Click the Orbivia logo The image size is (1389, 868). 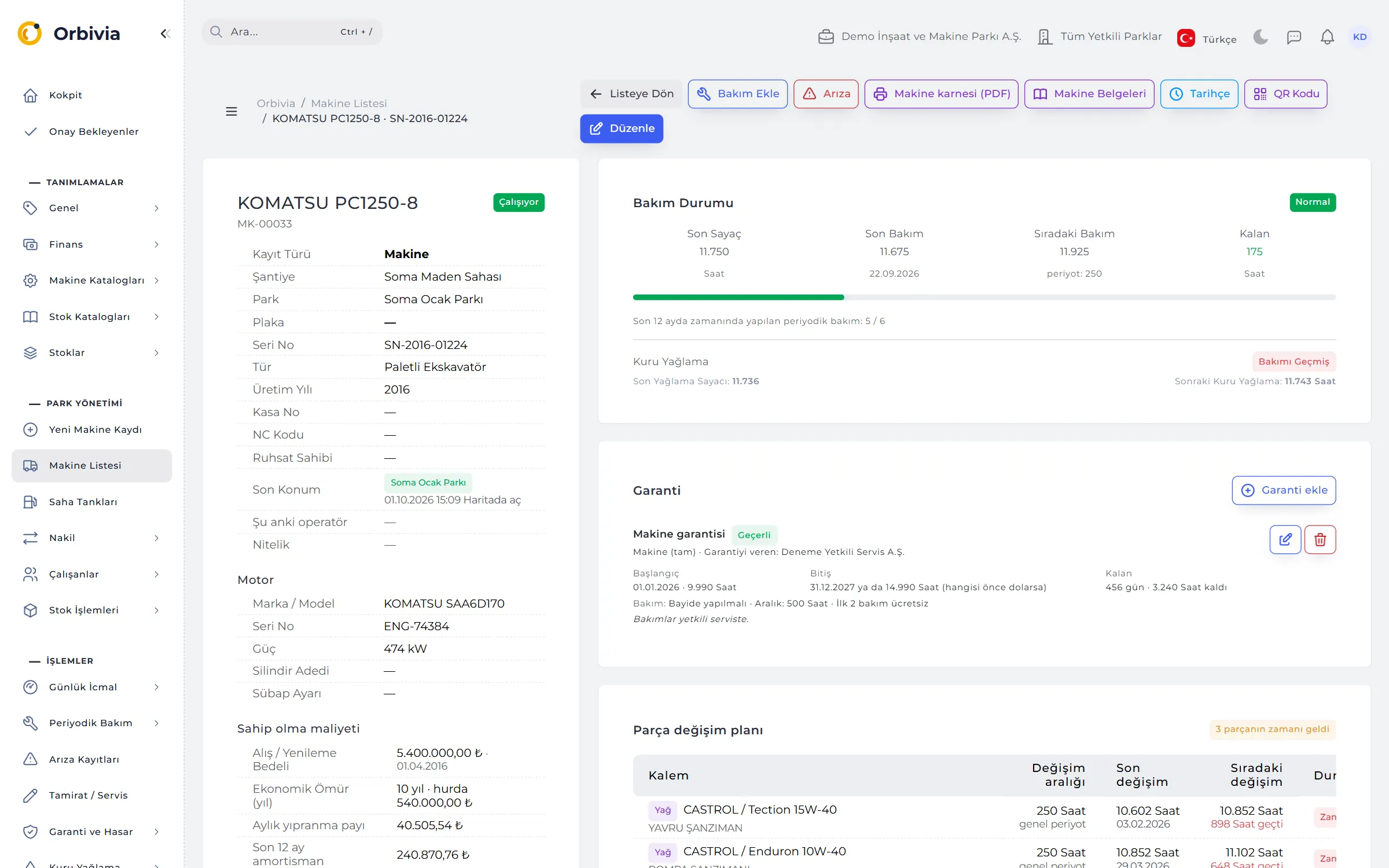pyautogui.click(x=69, y=34)
